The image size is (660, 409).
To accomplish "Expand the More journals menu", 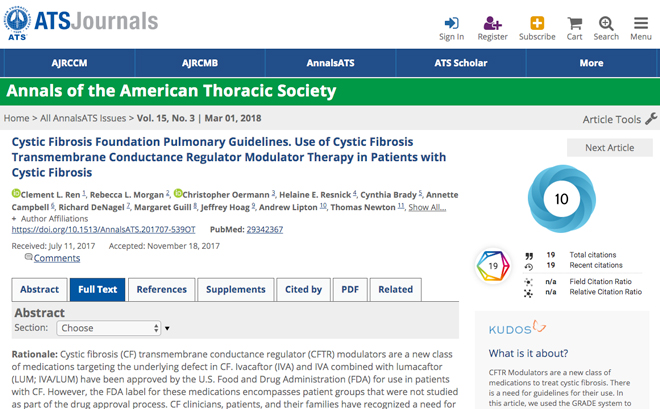I will click(591, 63).
